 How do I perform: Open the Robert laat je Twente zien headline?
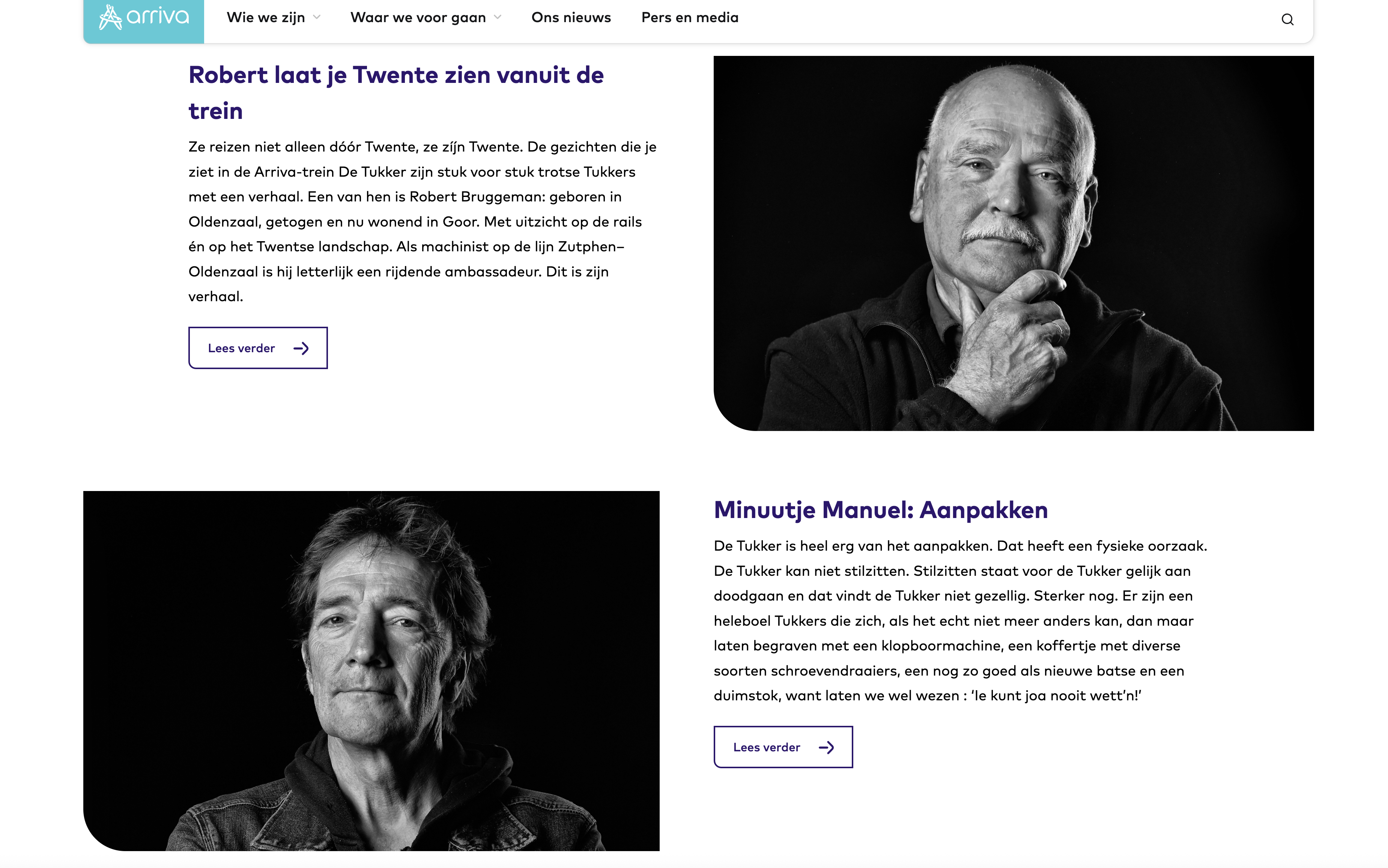396,93
